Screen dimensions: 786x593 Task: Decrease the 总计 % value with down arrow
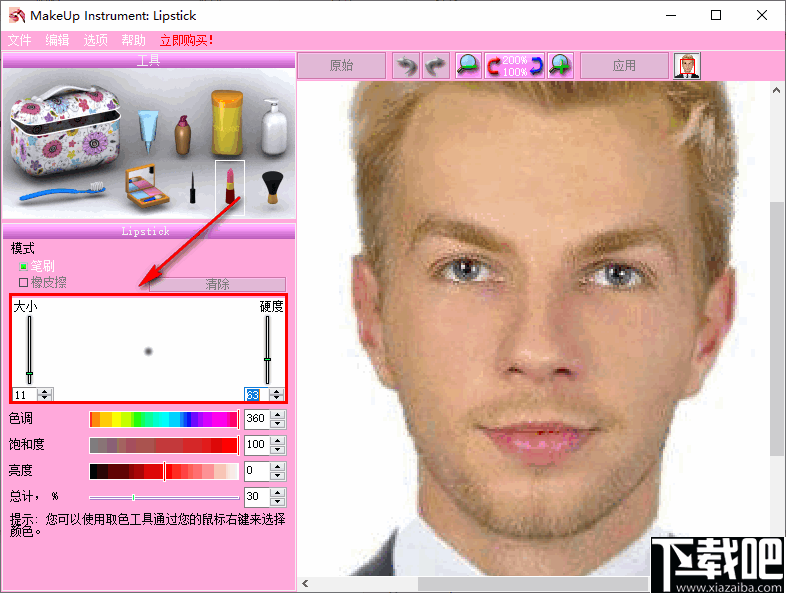point(278,502)
